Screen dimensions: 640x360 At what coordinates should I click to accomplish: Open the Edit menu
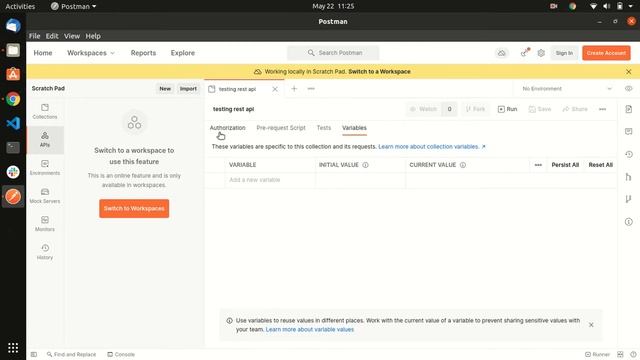[x=52, y=36]
